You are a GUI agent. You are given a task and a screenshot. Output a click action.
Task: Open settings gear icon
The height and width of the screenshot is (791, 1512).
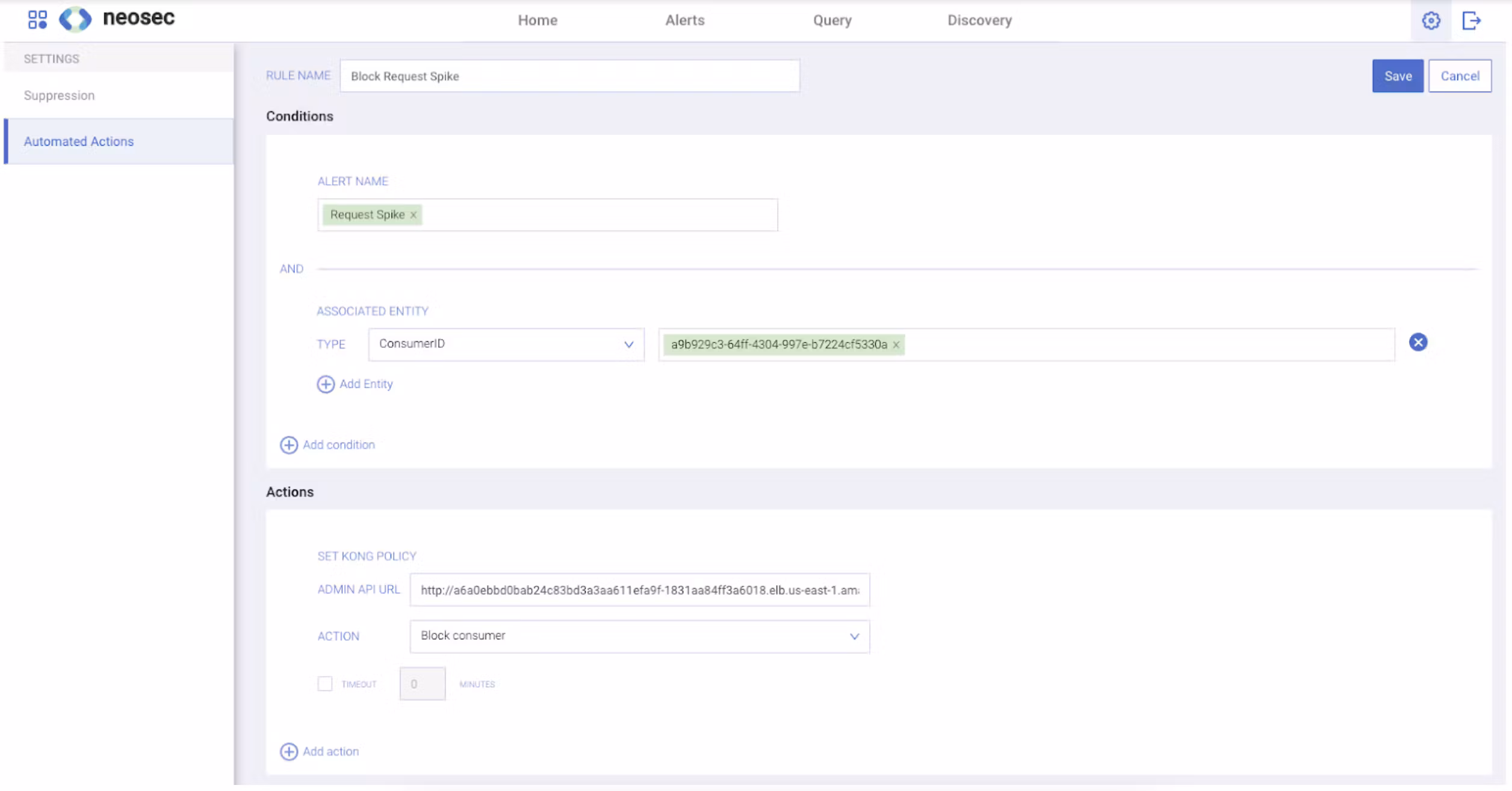(x=1431, y=20)
